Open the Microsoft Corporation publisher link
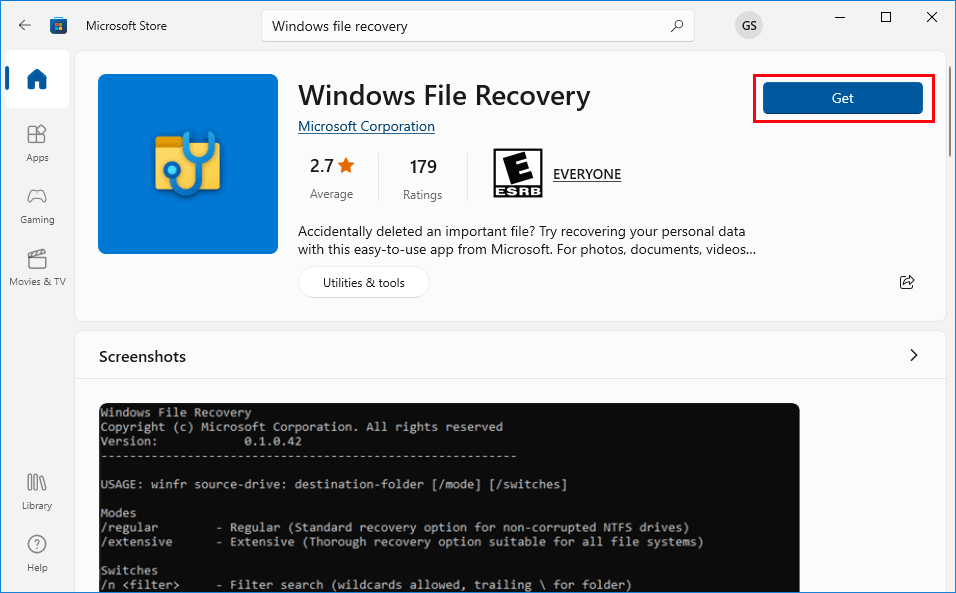The height and width of the screenshot is (593, 956). (x=366, y=126)
